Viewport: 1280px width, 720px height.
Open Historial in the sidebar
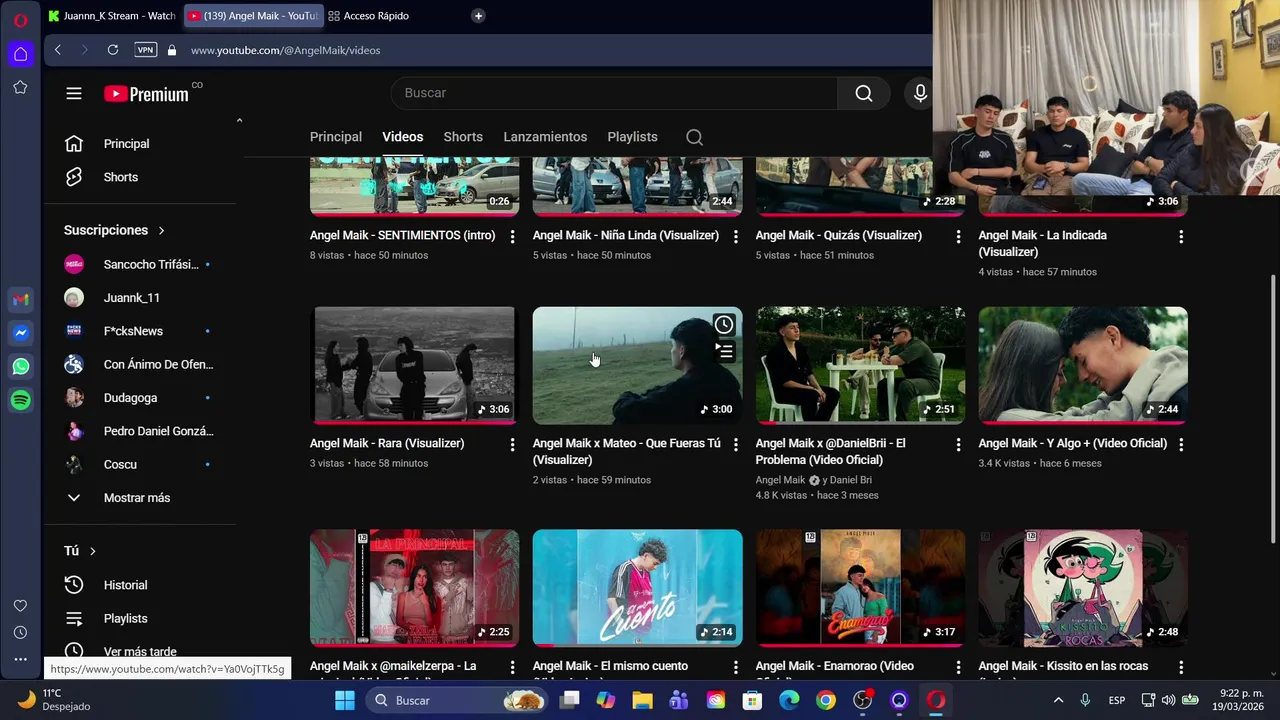(x=126, y=585)
